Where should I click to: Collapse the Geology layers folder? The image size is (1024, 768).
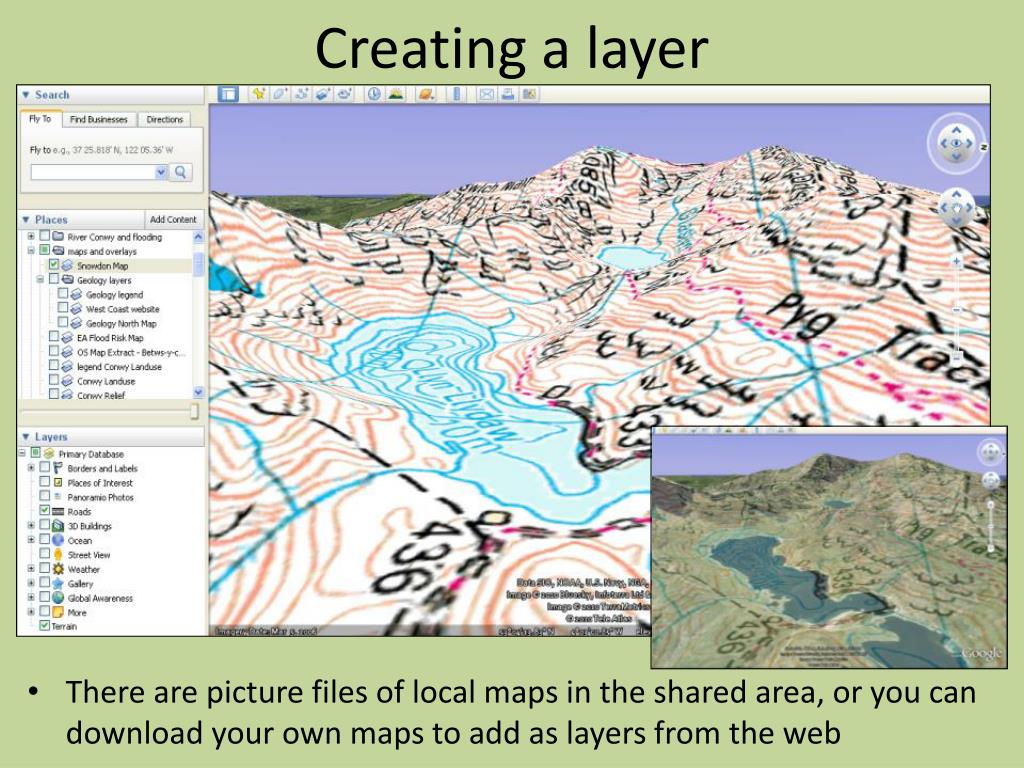40,280
